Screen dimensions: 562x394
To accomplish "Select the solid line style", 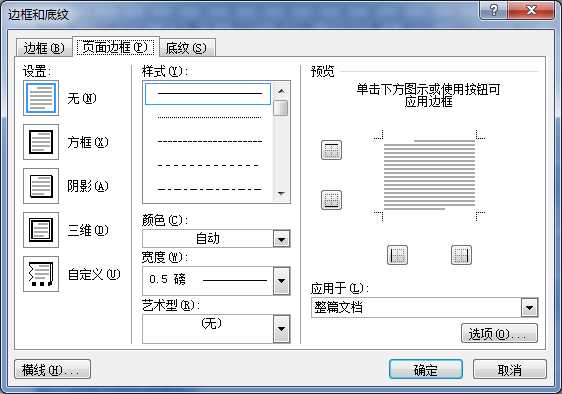I will [x=208, y=94].
